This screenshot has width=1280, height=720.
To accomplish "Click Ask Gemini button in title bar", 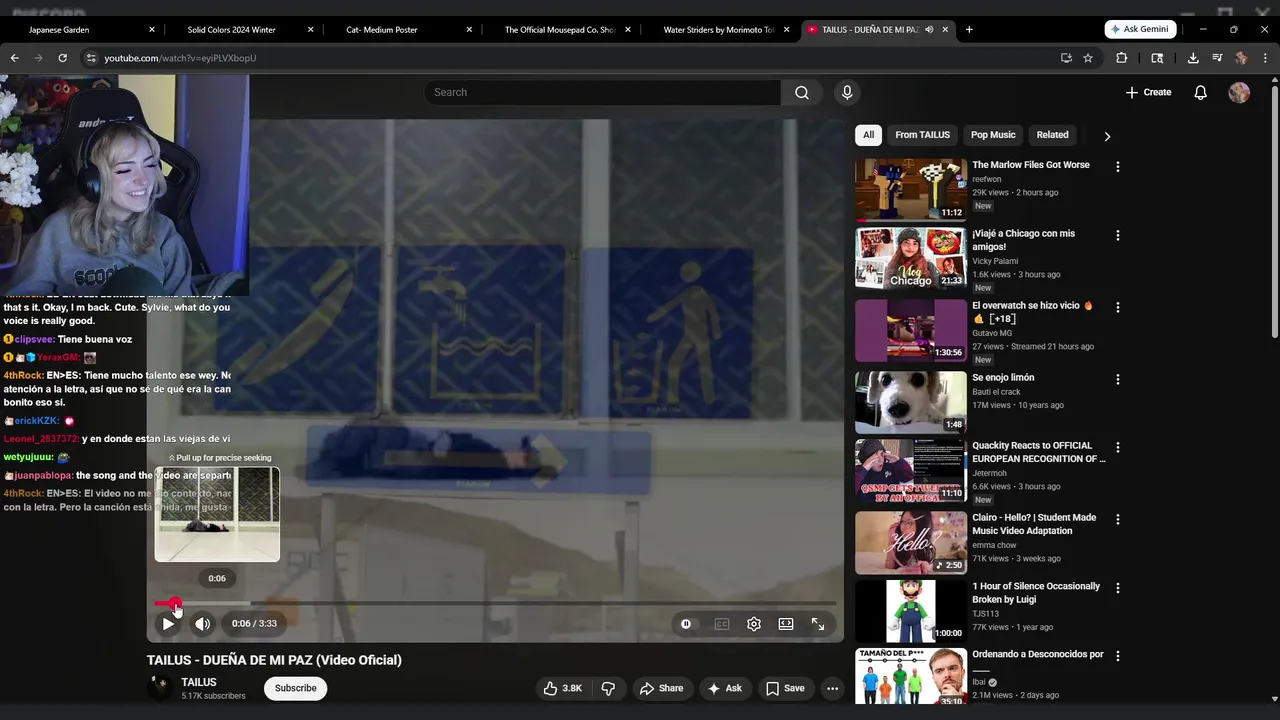I will tap(1140, 30).
